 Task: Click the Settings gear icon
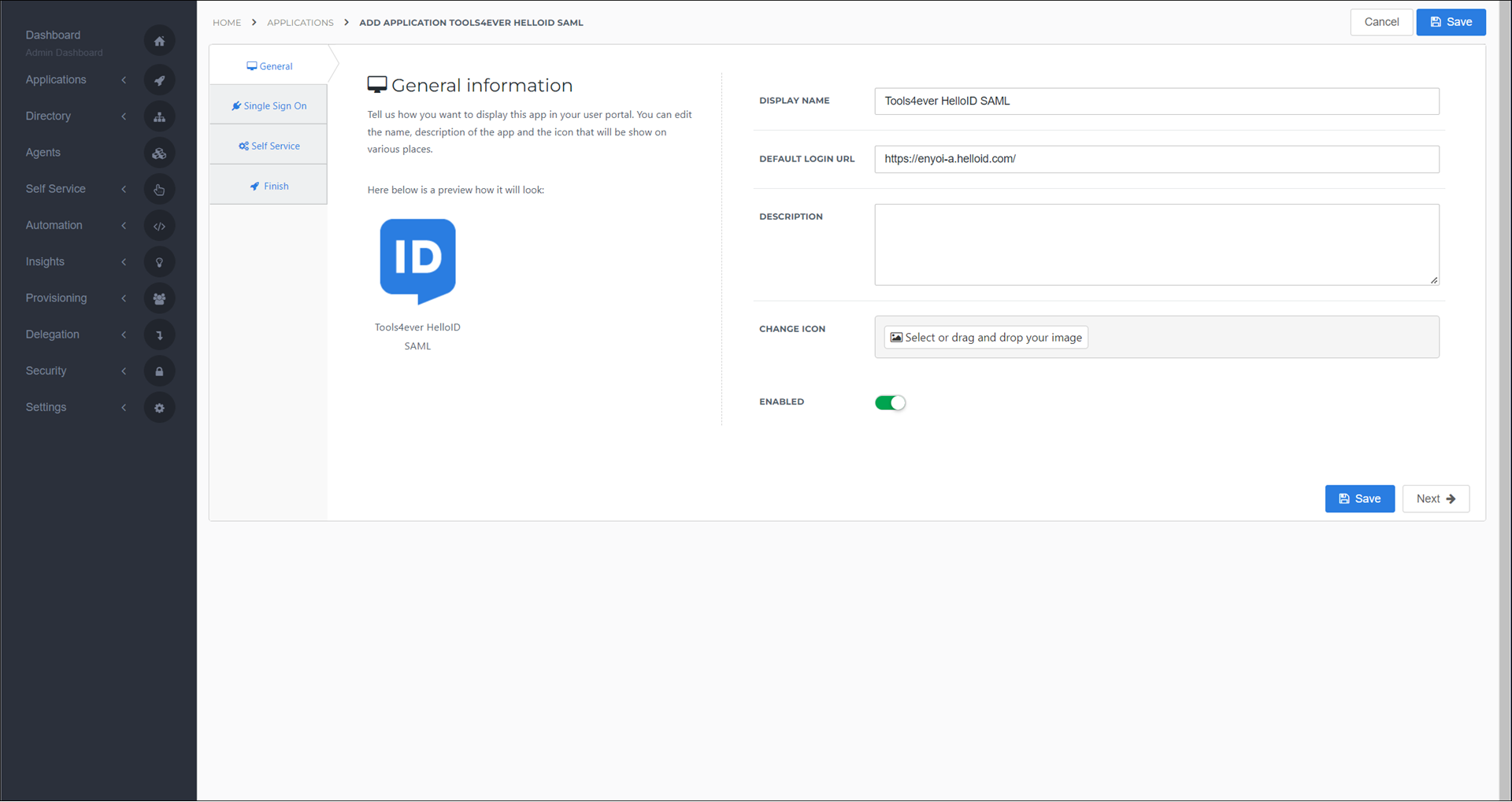point(159,408)
